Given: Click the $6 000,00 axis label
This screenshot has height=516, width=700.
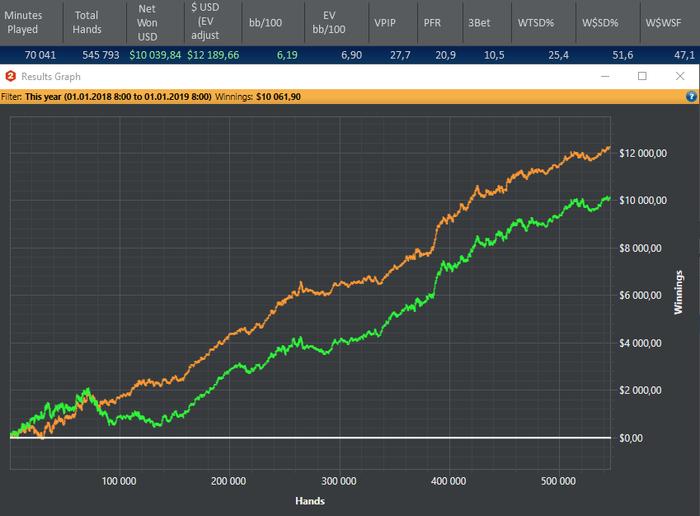Looking at the screenshot, I should pos(640,295).
